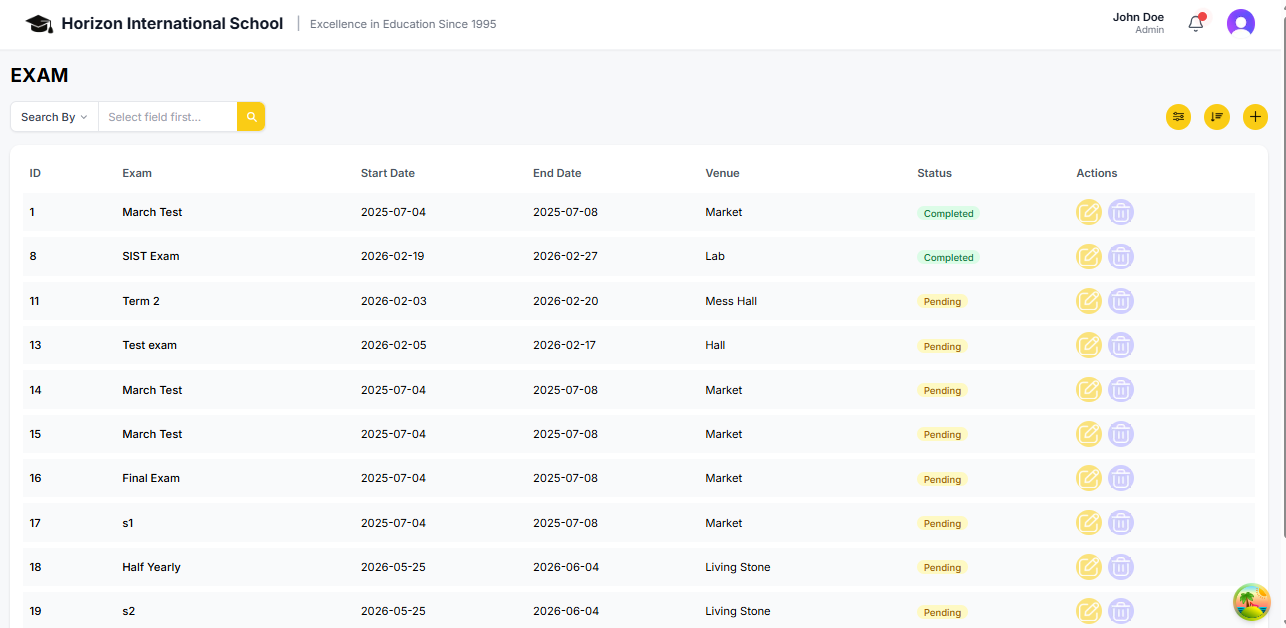Viewport: 1286px width, 628px height.
Task: Select the Final Exam name cell
Action: coord(151,478)
